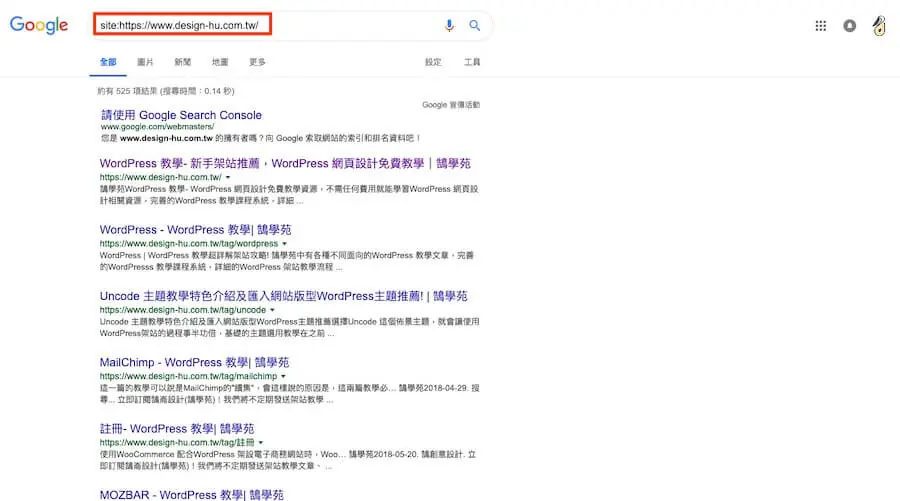Click the homepage green URL under first result
Viewport: 900px width, 501px height.
point(161,177)
